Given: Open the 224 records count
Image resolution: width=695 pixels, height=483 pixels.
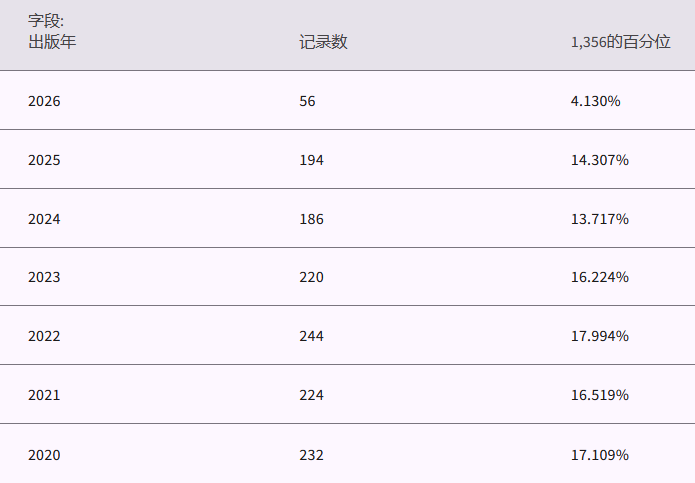Looking at the screenshot, I should [311, 395].
